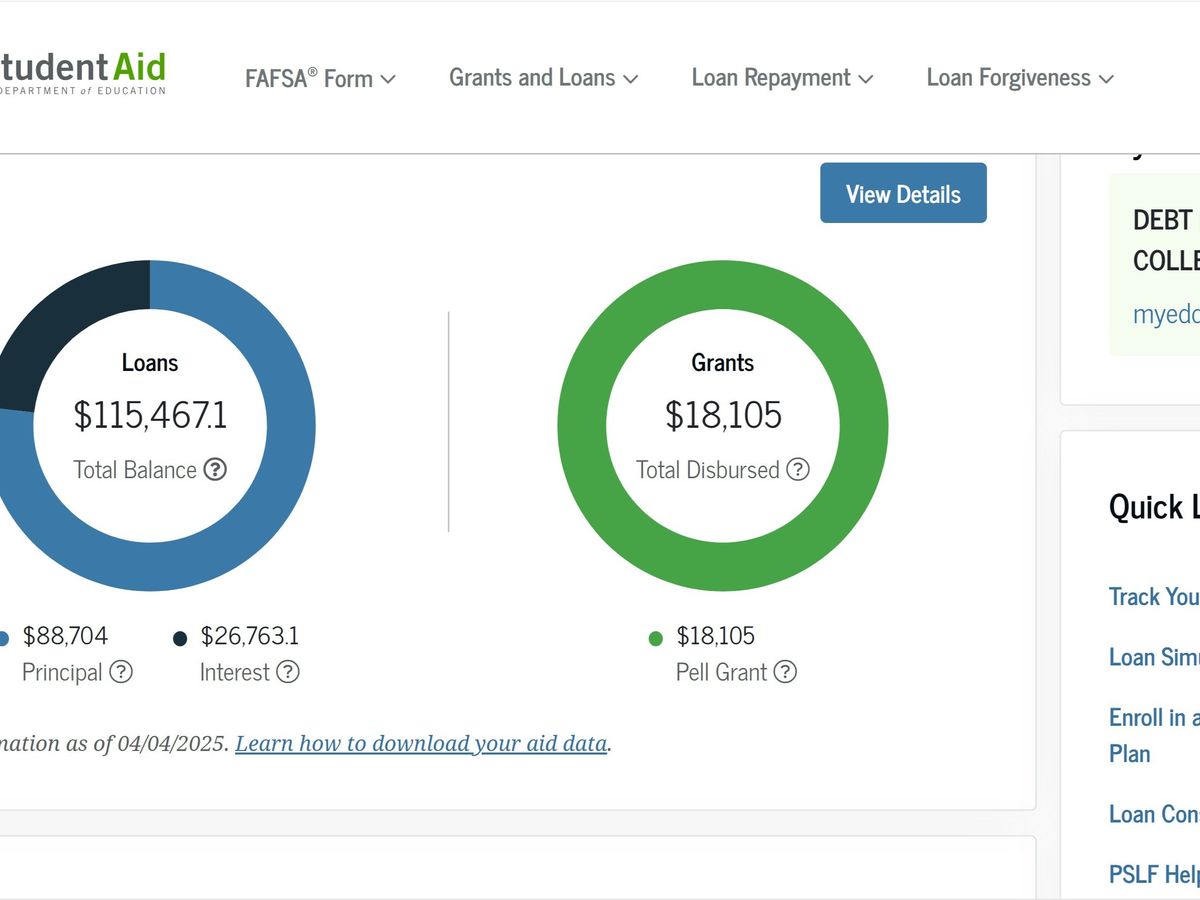Open the Loan Simulator quick link

coord(1154,657)
